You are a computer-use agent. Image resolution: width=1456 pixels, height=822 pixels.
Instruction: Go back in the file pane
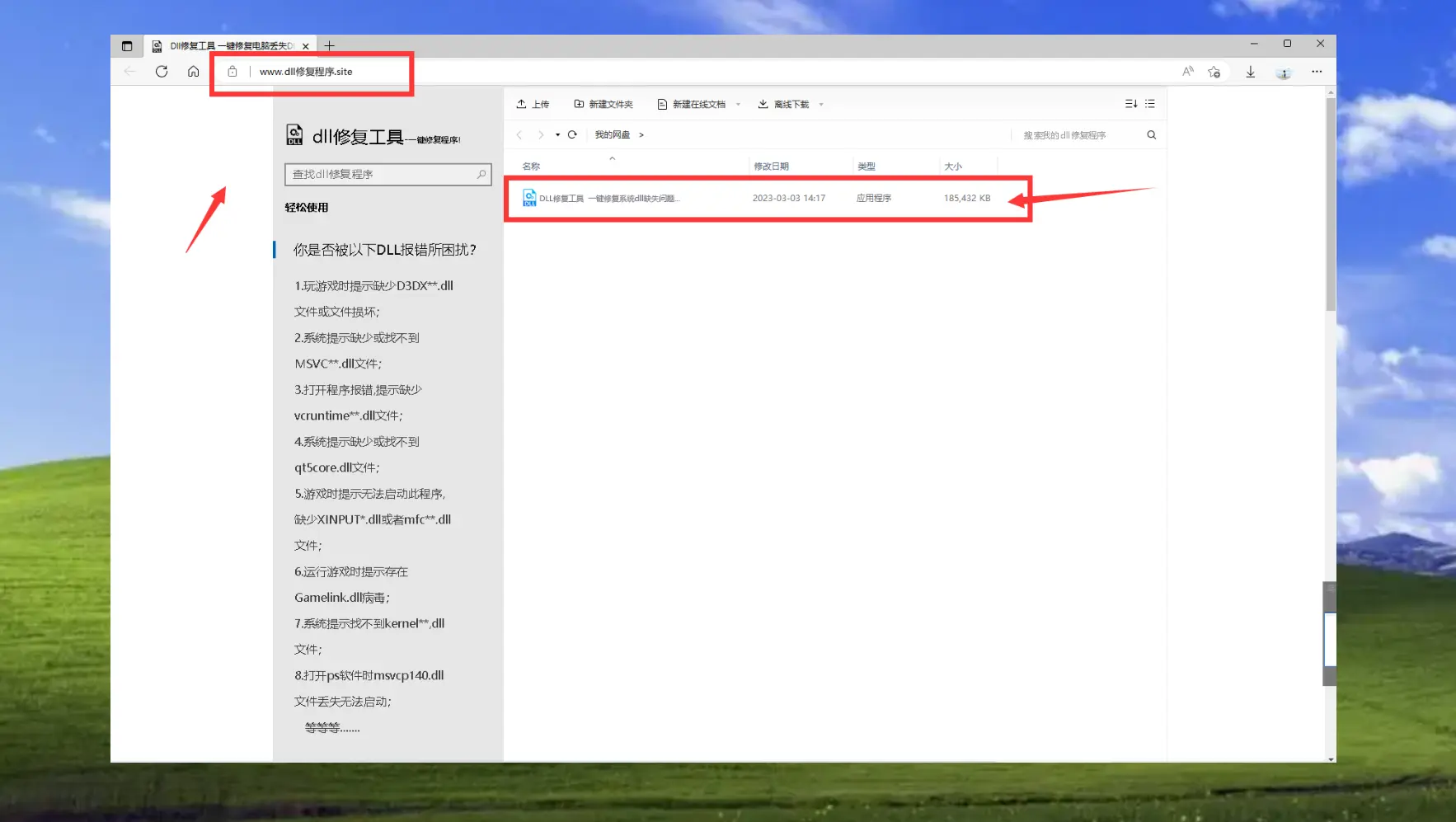[519, 134]
